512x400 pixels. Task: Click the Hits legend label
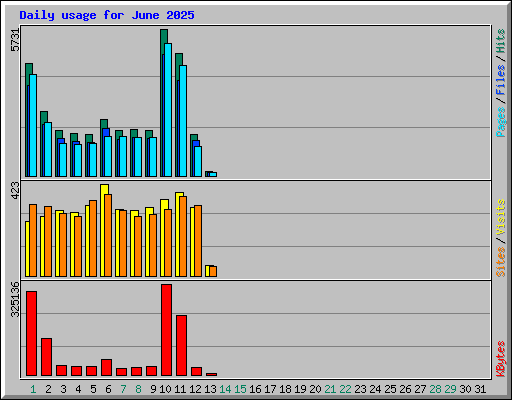(x=501, y=41)
